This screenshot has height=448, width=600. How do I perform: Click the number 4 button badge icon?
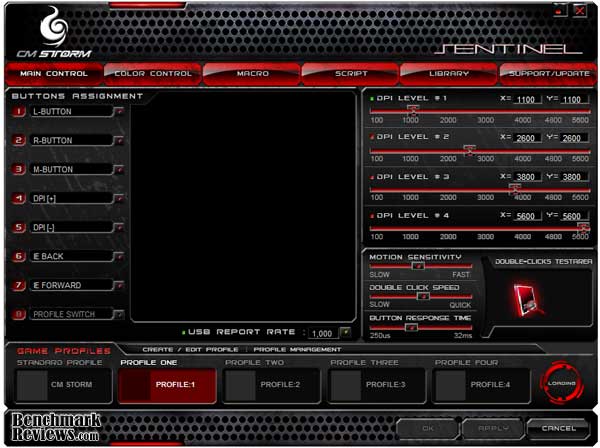18,198
